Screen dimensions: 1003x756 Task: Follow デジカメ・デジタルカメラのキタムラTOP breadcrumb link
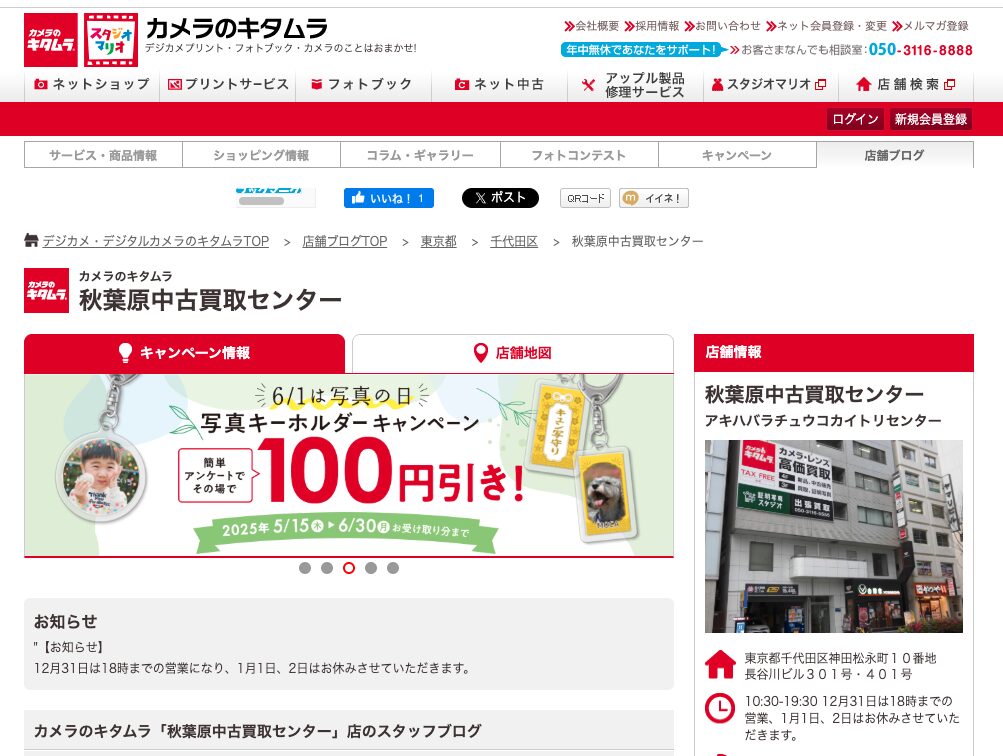[155, 241]
